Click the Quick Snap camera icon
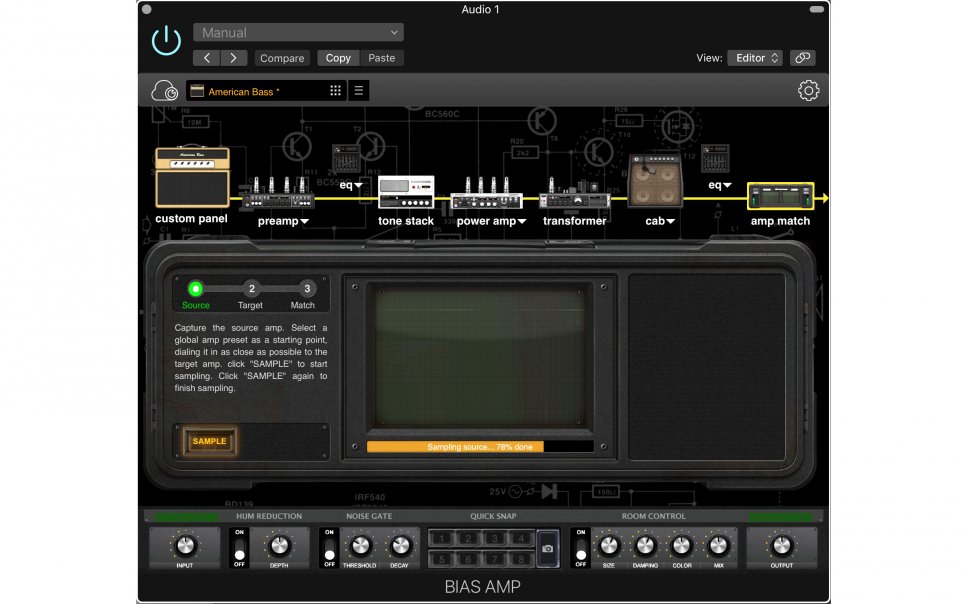Screen dimensions: 968x604 547,549
